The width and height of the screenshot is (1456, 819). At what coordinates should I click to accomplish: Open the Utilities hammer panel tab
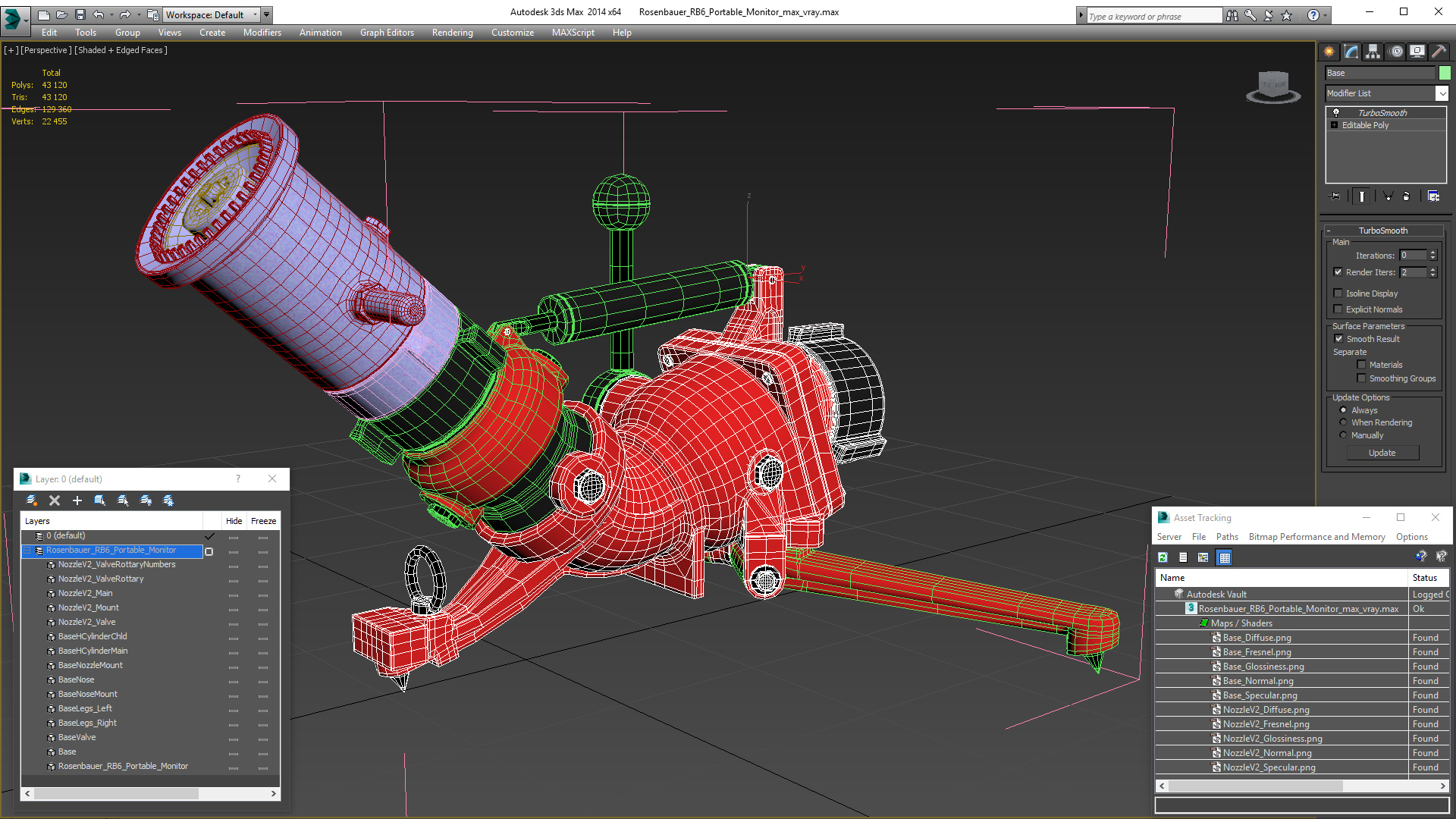(1439, 52)
